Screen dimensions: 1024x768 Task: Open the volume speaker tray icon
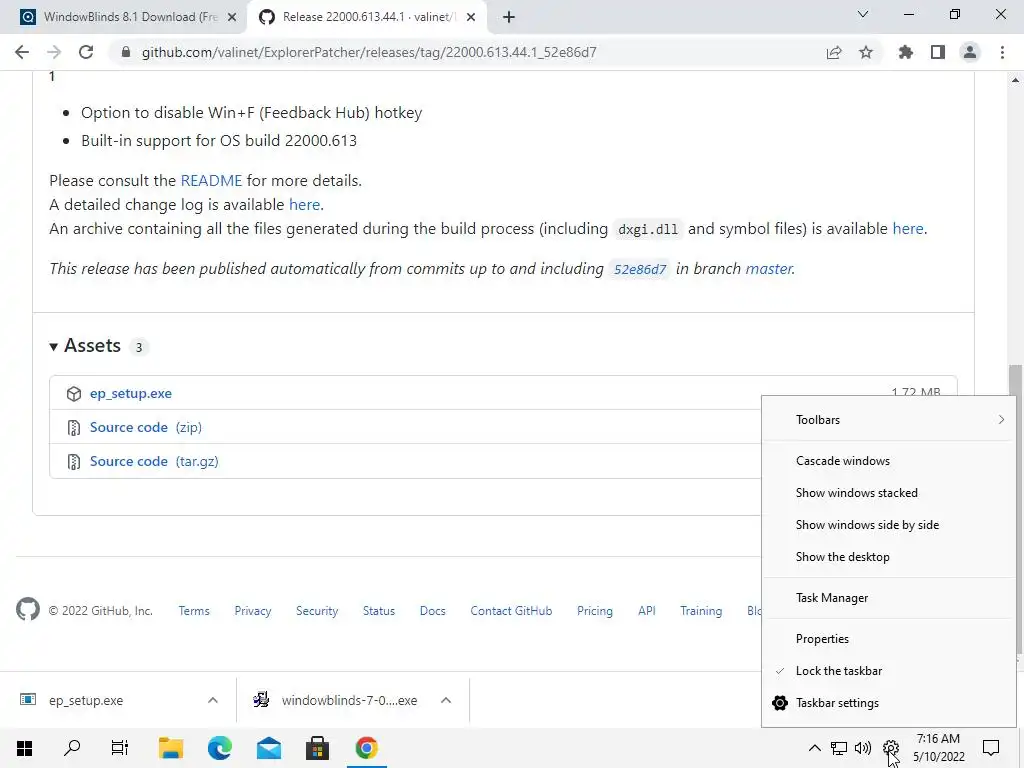[x=863, y=748]
